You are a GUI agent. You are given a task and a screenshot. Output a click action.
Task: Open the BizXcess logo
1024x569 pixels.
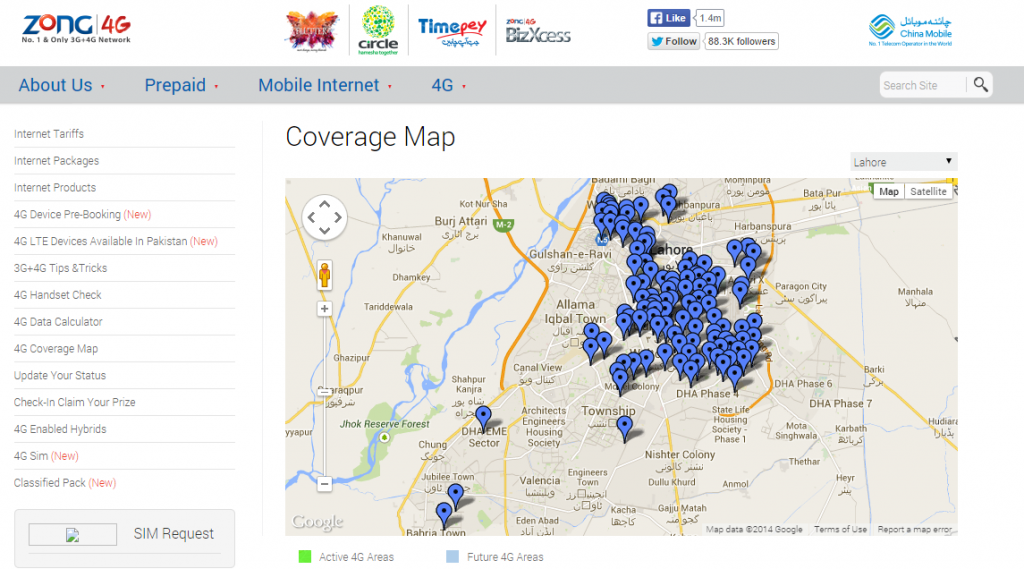pyautogui.click(x=538, y=31)
